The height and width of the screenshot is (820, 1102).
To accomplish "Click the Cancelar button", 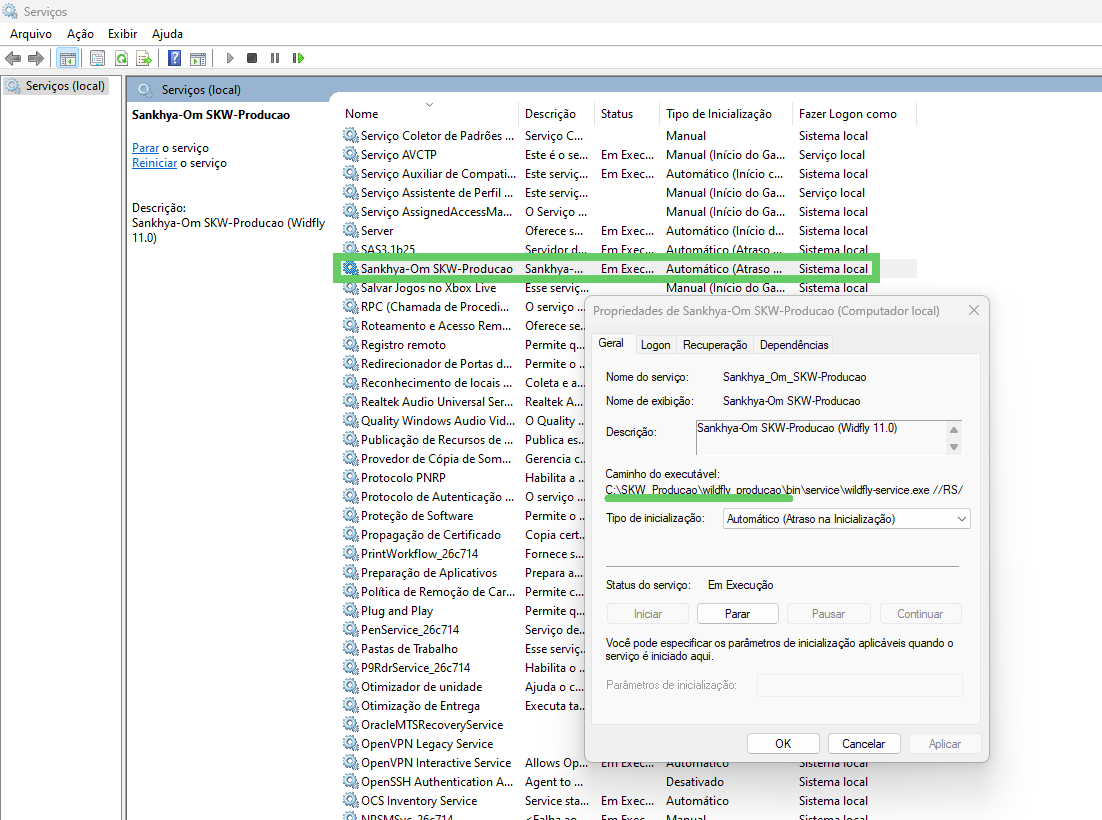I will point(864,743).
